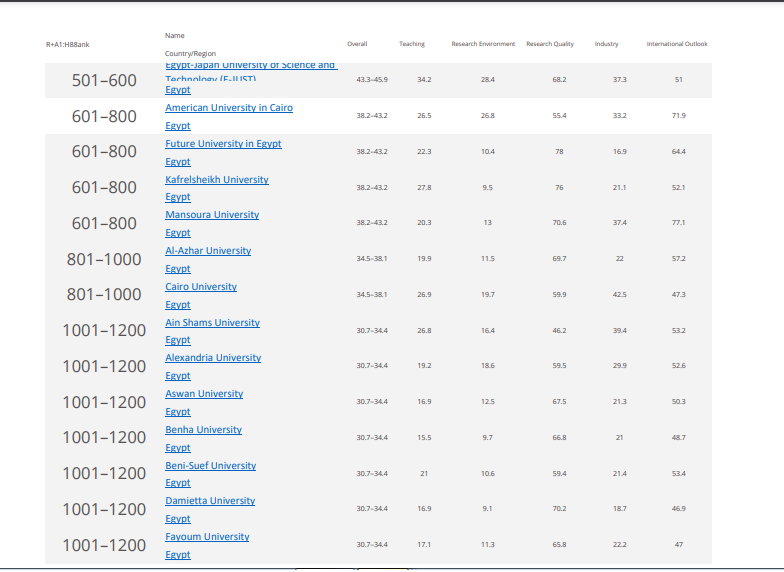Click the Al-Azhar University link

(208, 251)
